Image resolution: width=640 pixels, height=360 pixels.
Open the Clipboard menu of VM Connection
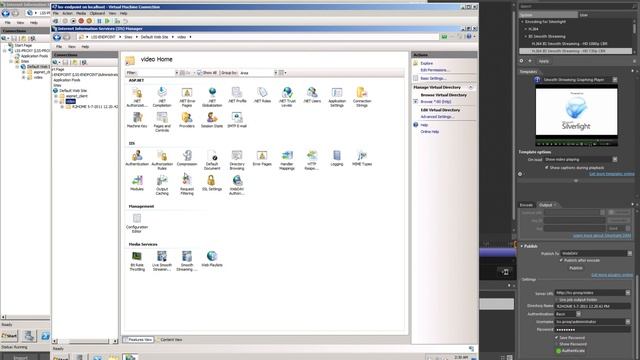coord(97,13)
